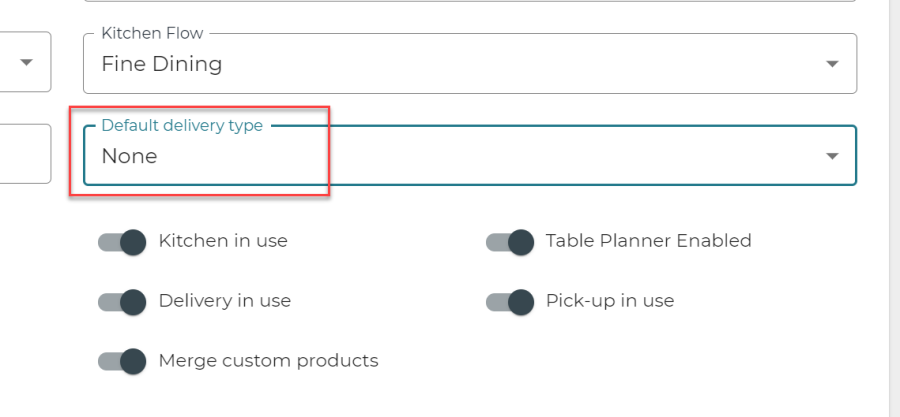Click the Kitchen Flow field label
900x417 pixels.
[x=152, y=34]
